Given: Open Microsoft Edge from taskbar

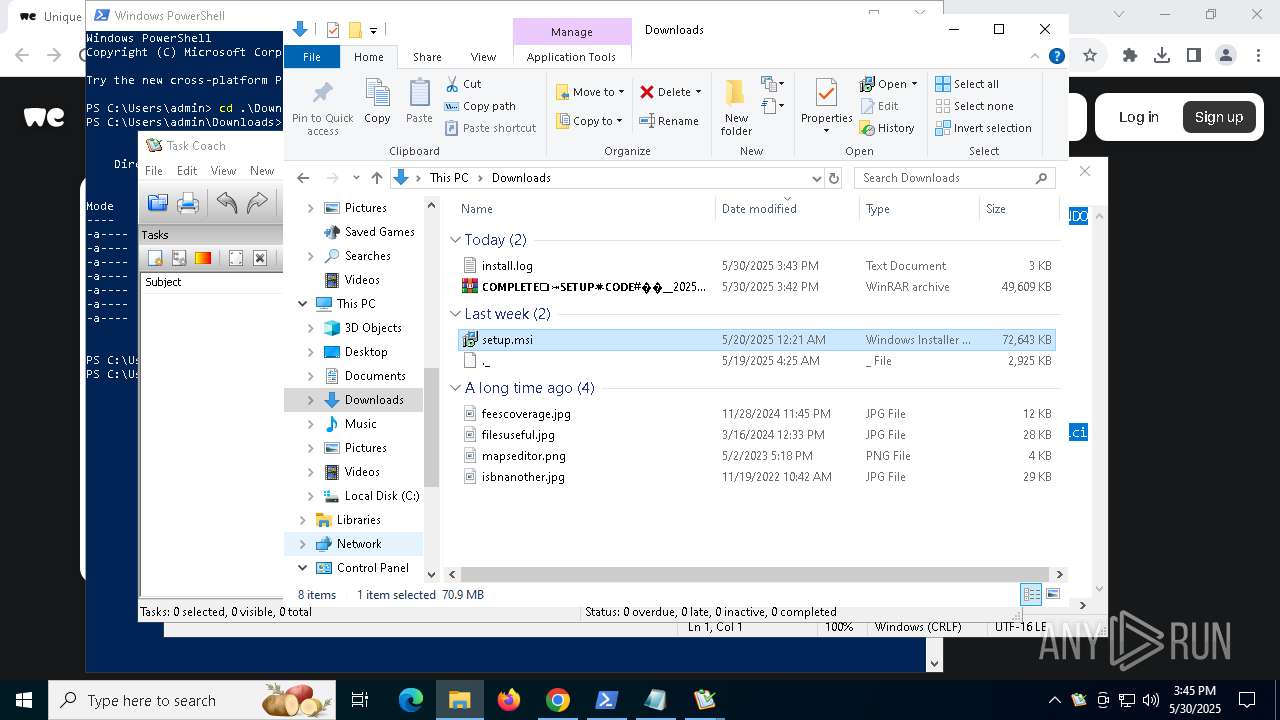Looking at the screenshot, I should click(x=411, y=700).
